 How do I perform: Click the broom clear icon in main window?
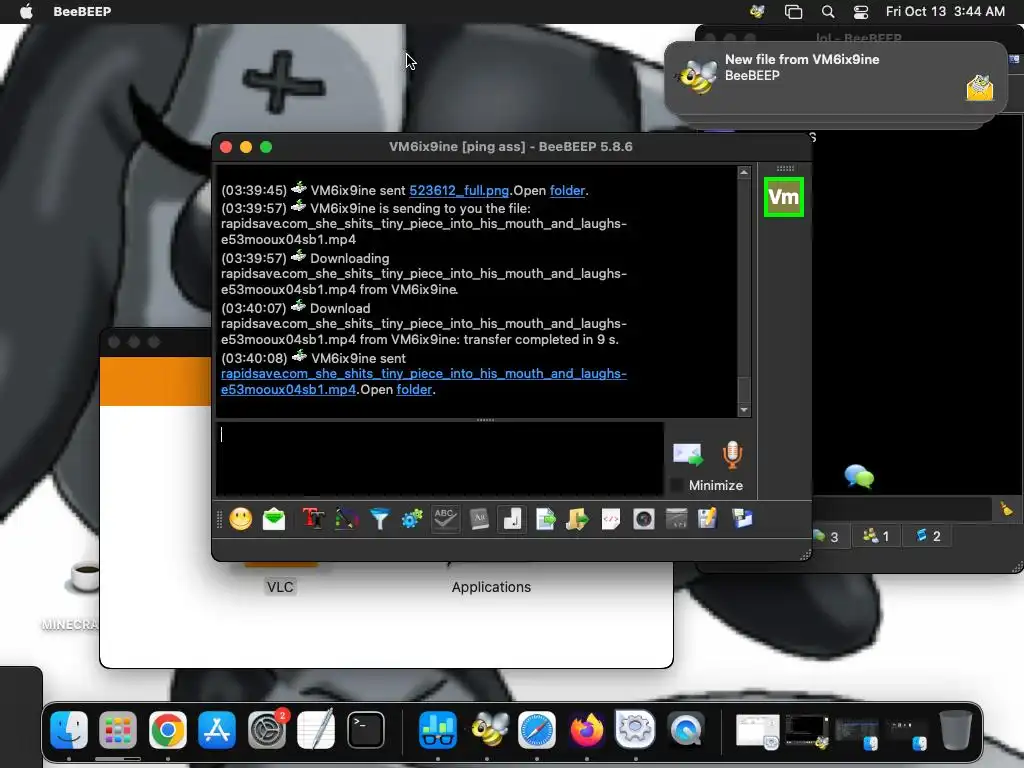pyautogui.click(x=1006, y=509)
